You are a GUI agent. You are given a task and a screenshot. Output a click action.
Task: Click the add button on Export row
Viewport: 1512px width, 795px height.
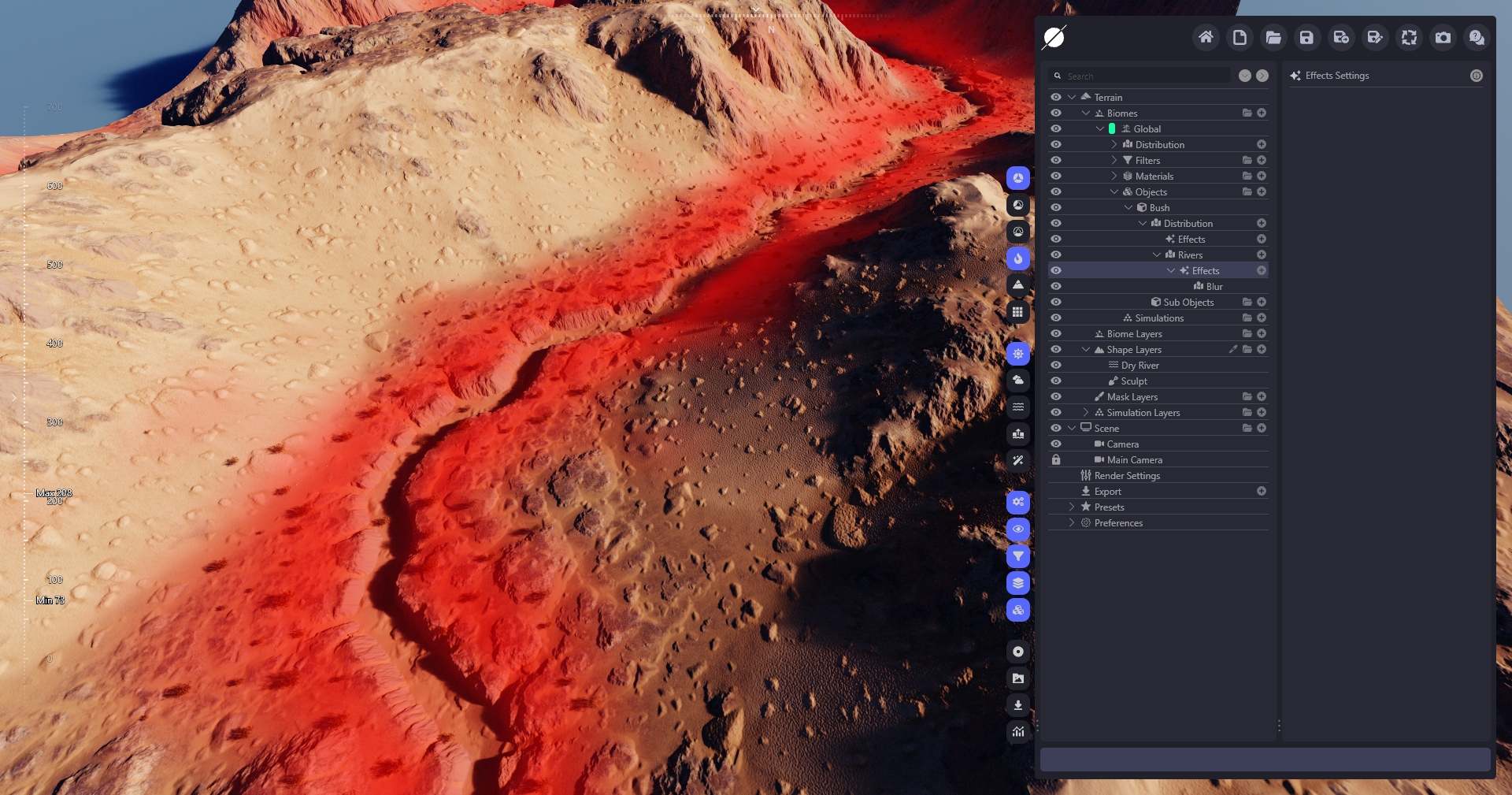[x=1261, y=491]
